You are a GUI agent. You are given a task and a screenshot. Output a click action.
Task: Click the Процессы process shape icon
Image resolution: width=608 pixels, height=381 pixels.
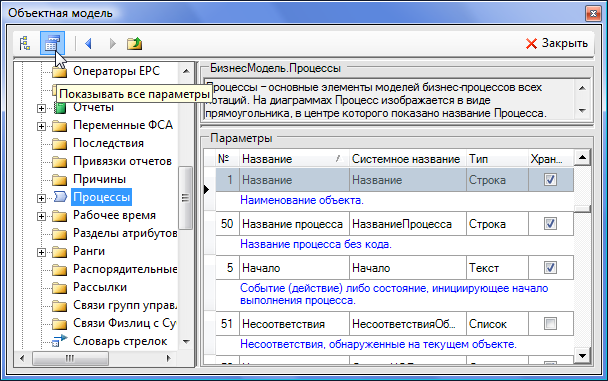[60, 197]
